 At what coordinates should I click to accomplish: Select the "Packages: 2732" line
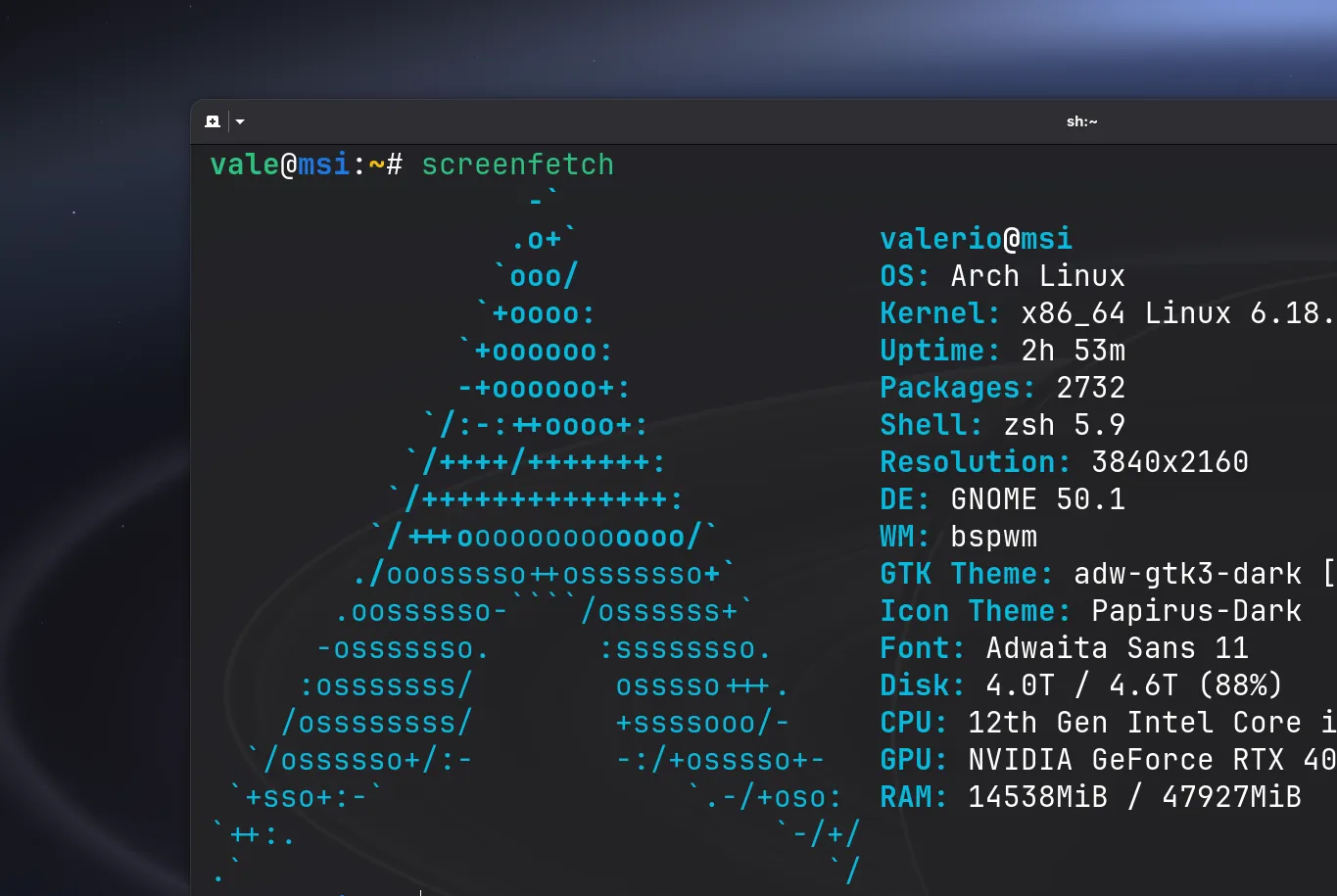tap(1003, 388)
